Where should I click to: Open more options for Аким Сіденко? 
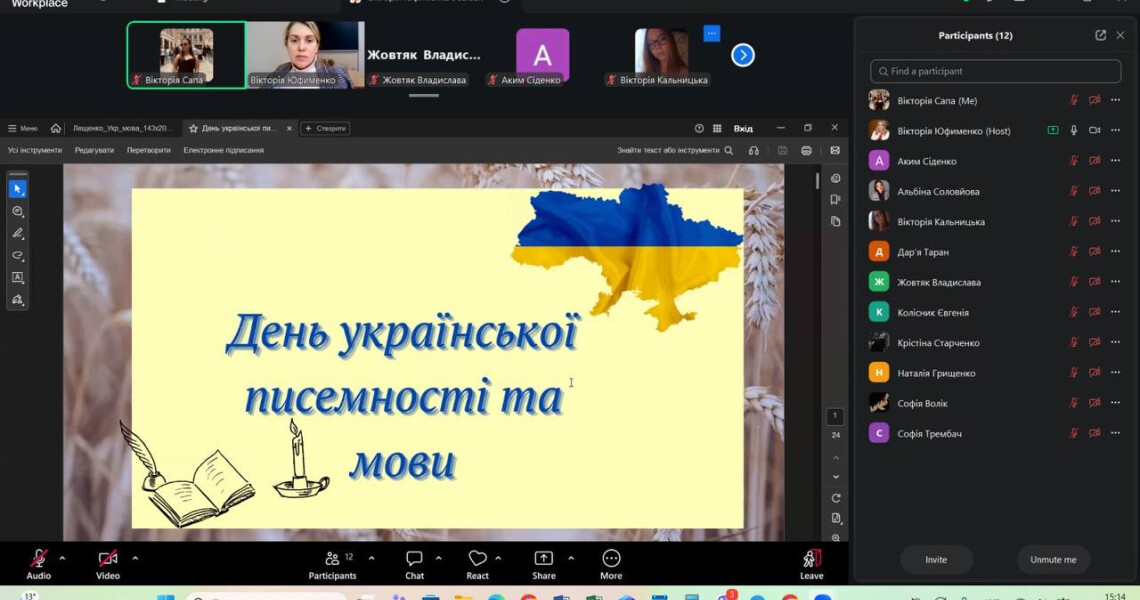[1115, 161]
